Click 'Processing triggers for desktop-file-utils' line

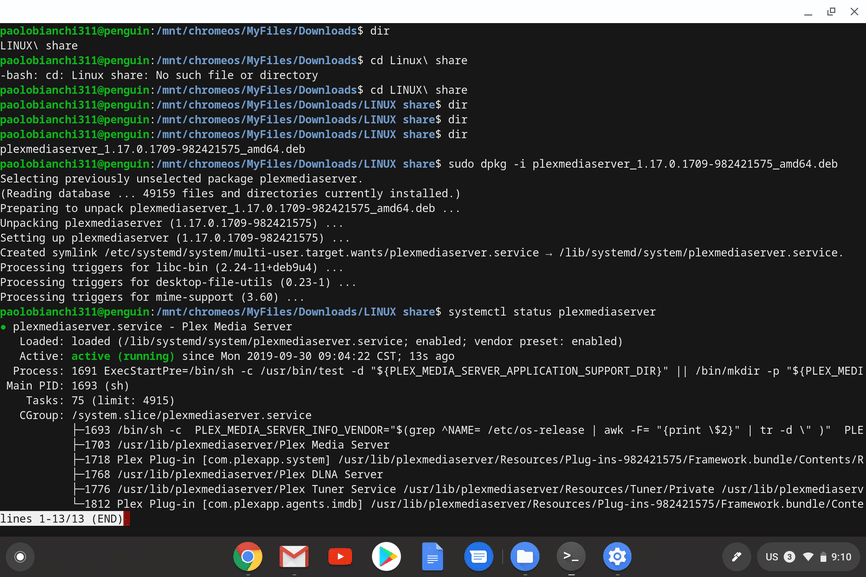coord(178,282)
